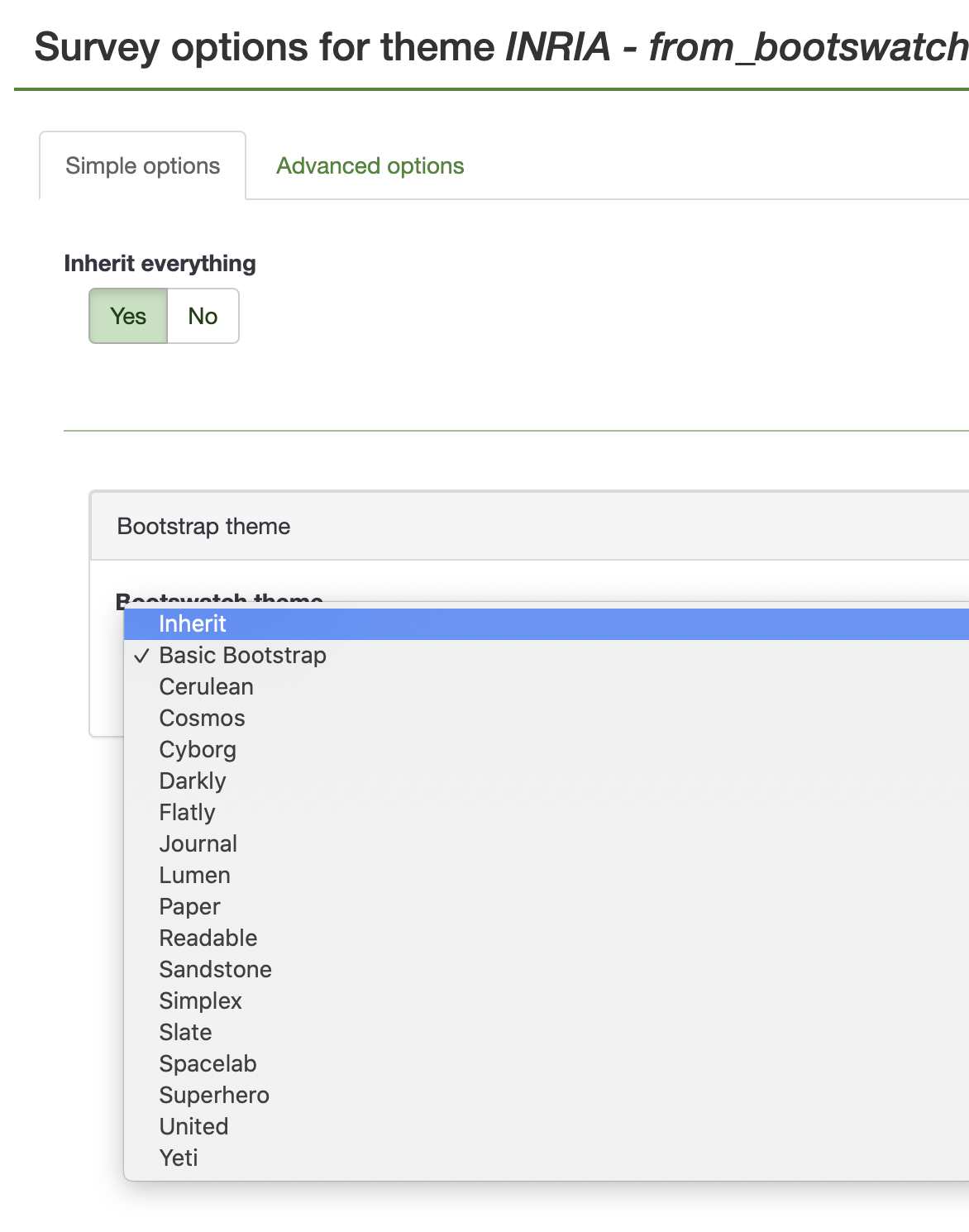Choose the Basic Bootstrap theme option
The image size is (969, 1232).
[x=242, y=656]
